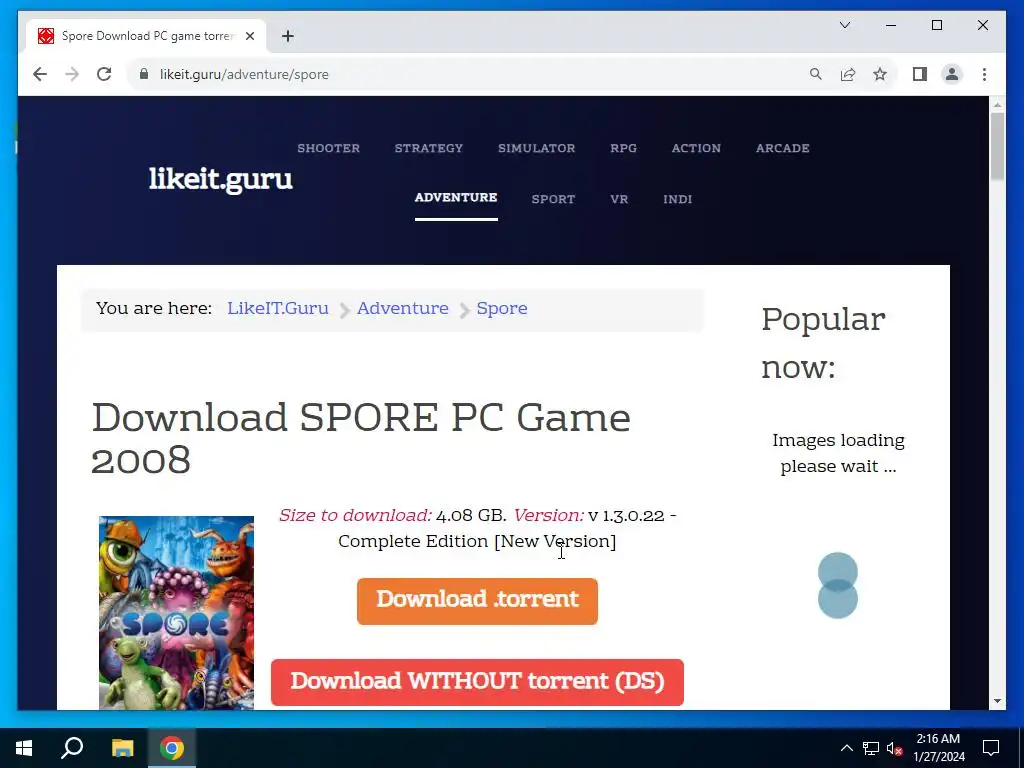Share this page via the share icon
This screenshot has height=768, width=1024.
[x=848, y=74]
